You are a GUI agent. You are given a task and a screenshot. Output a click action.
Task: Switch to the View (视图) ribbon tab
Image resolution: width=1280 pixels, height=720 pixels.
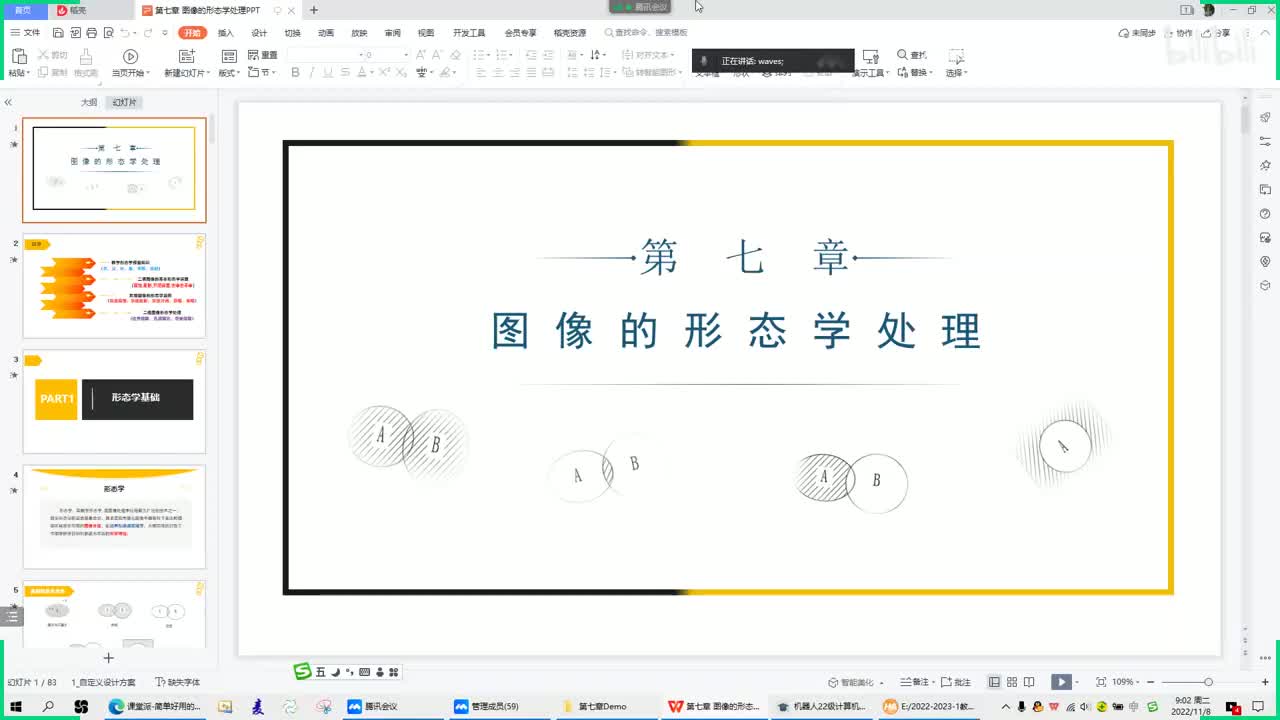(x=426, y=33)
